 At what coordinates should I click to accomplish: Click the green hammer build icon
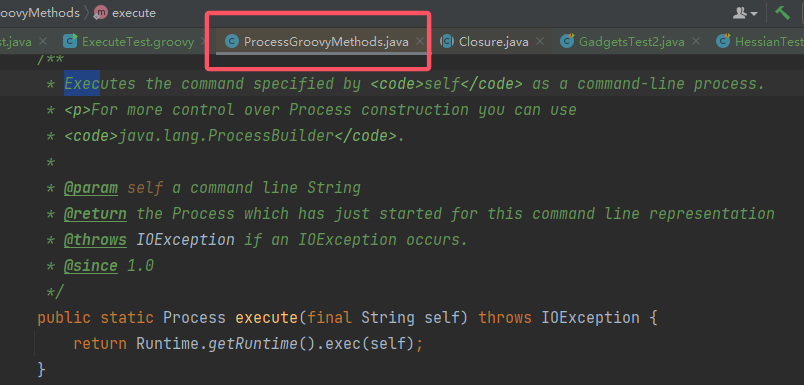[782, 13]
